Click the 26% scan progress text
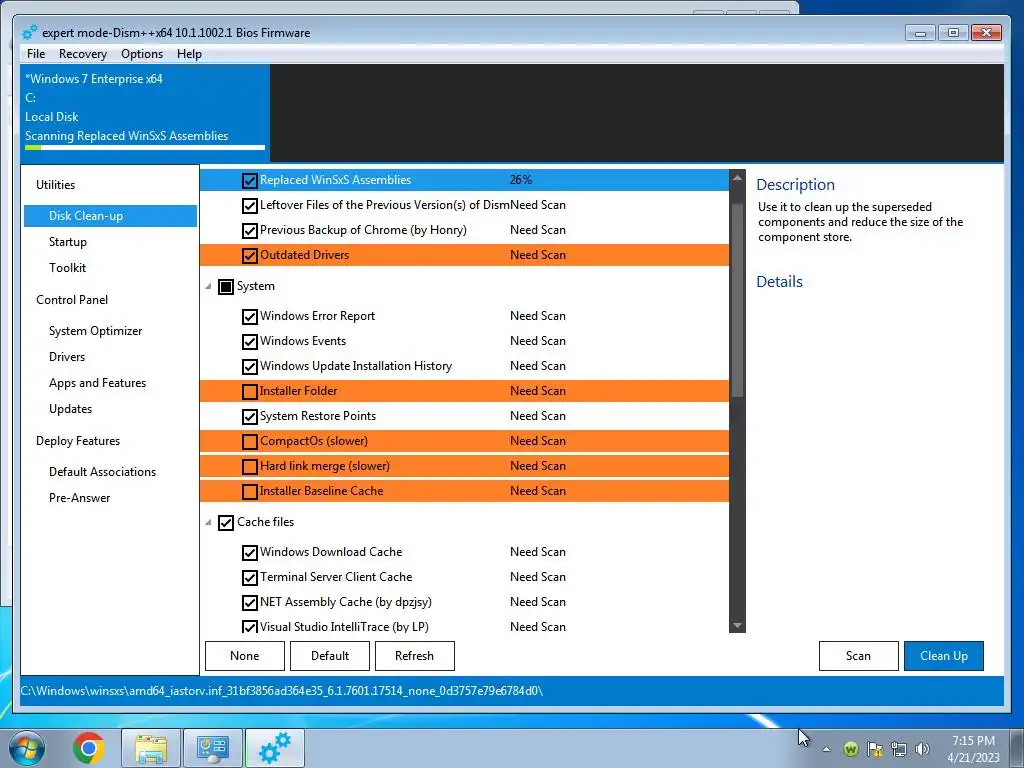This screenshot has height=768, width=1024. tap(520, 180)
